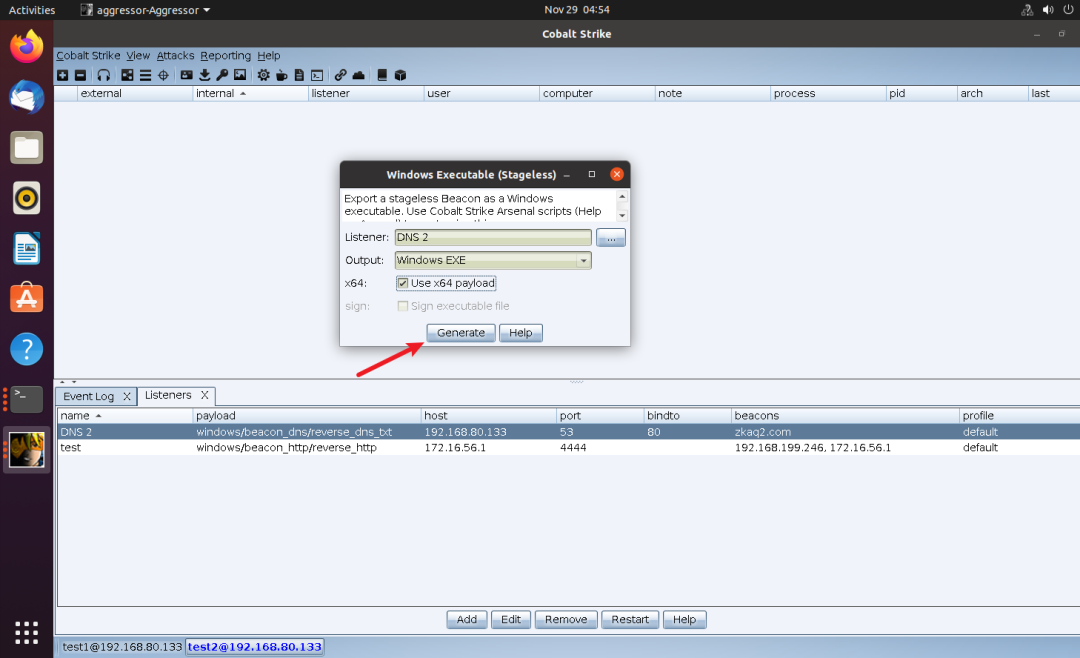Click the Activities button in the top bar
This screenshot has height=658, width=1080.
point(32,10)
